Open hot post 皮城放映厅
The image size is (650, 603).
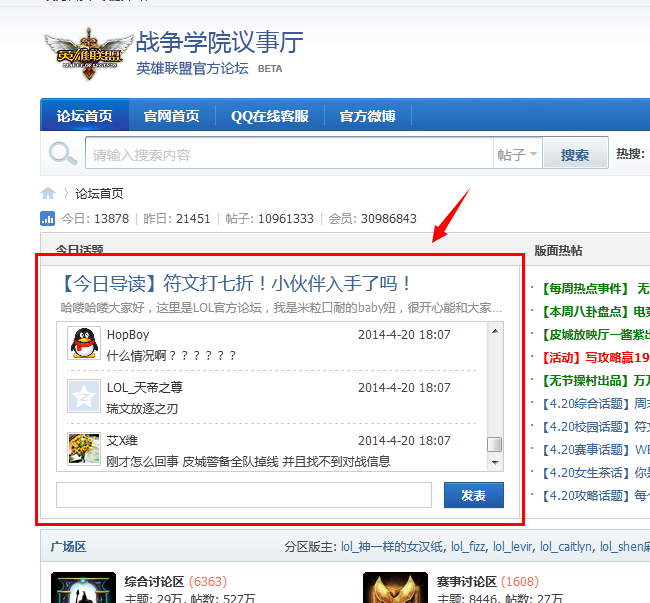point(595,334)
